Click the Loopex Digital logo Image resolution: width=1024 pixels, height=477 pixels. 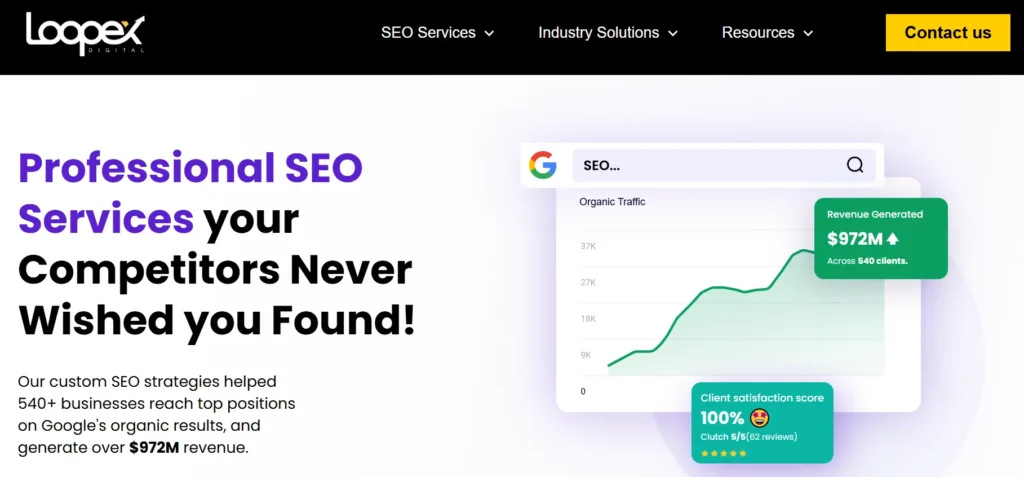[85, 33]
